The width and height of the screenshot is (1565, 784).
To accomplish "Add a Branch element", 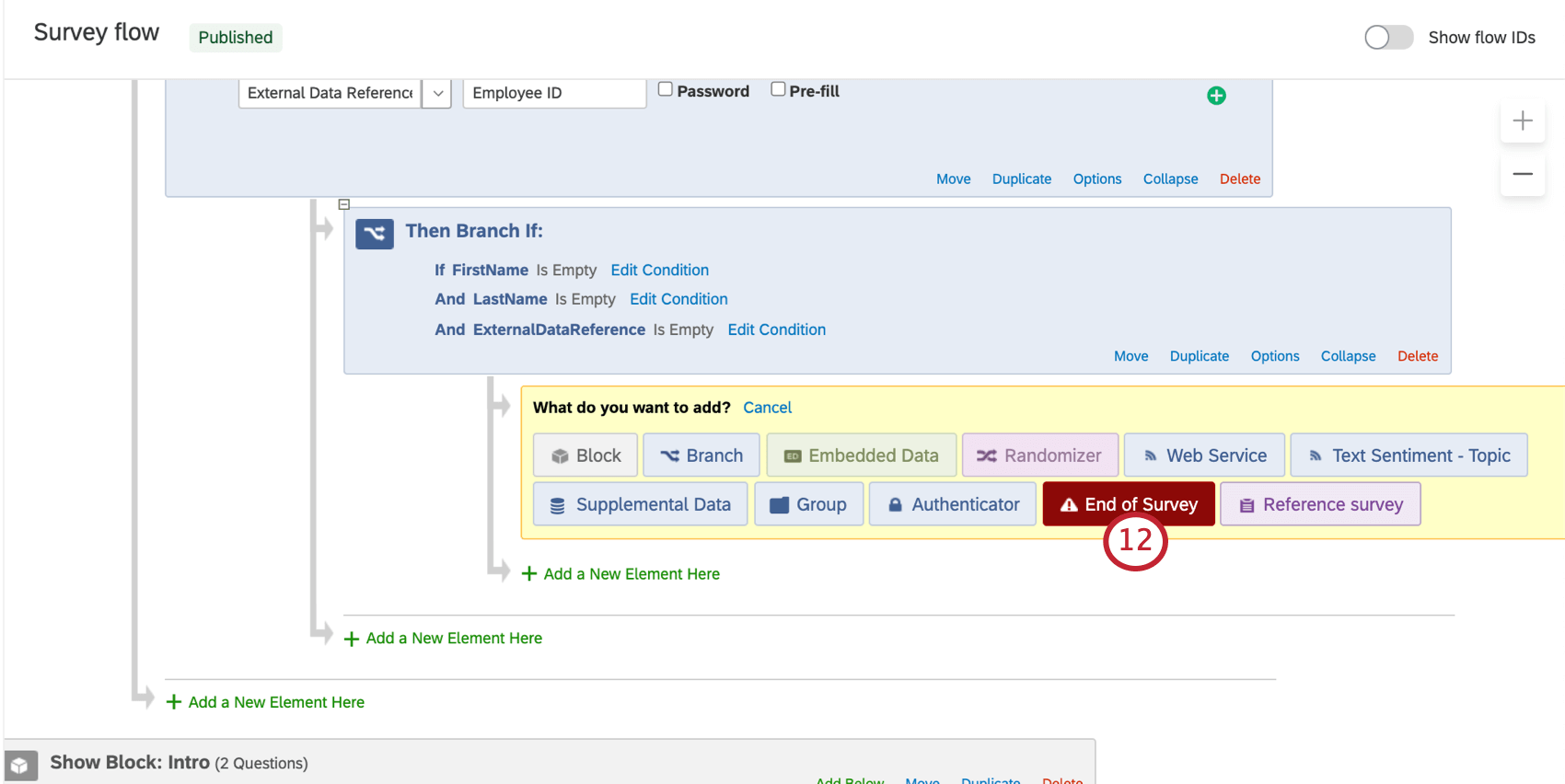I will point(701,455).
